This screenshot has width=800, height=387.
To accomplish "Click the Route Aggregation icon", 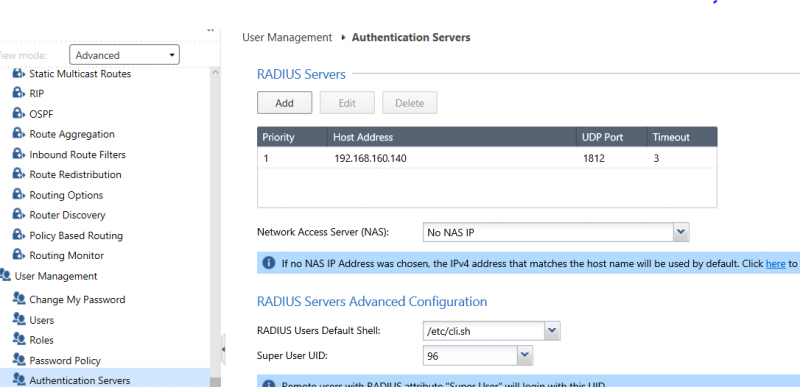I will click(19, 134).
